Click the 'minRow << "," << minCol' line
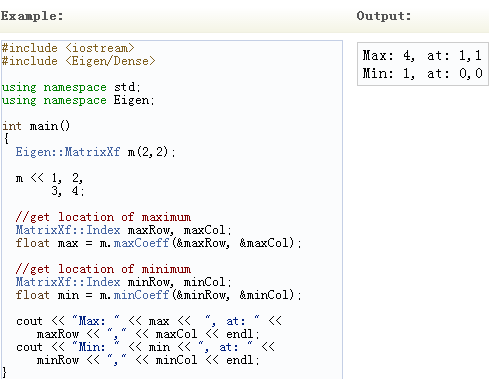 tap(148, 360)
